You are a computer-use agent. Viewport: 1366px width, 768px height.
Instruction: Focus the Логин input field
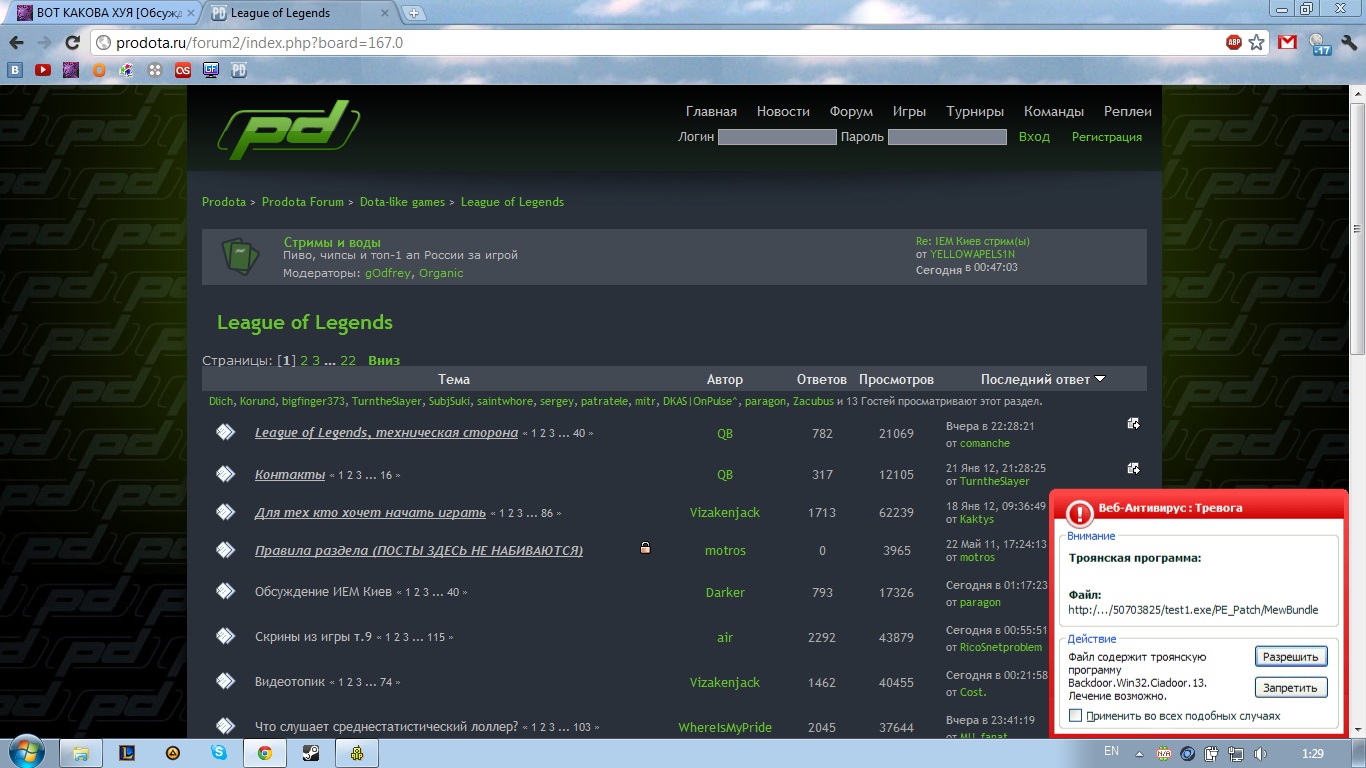tap(777, 137)
